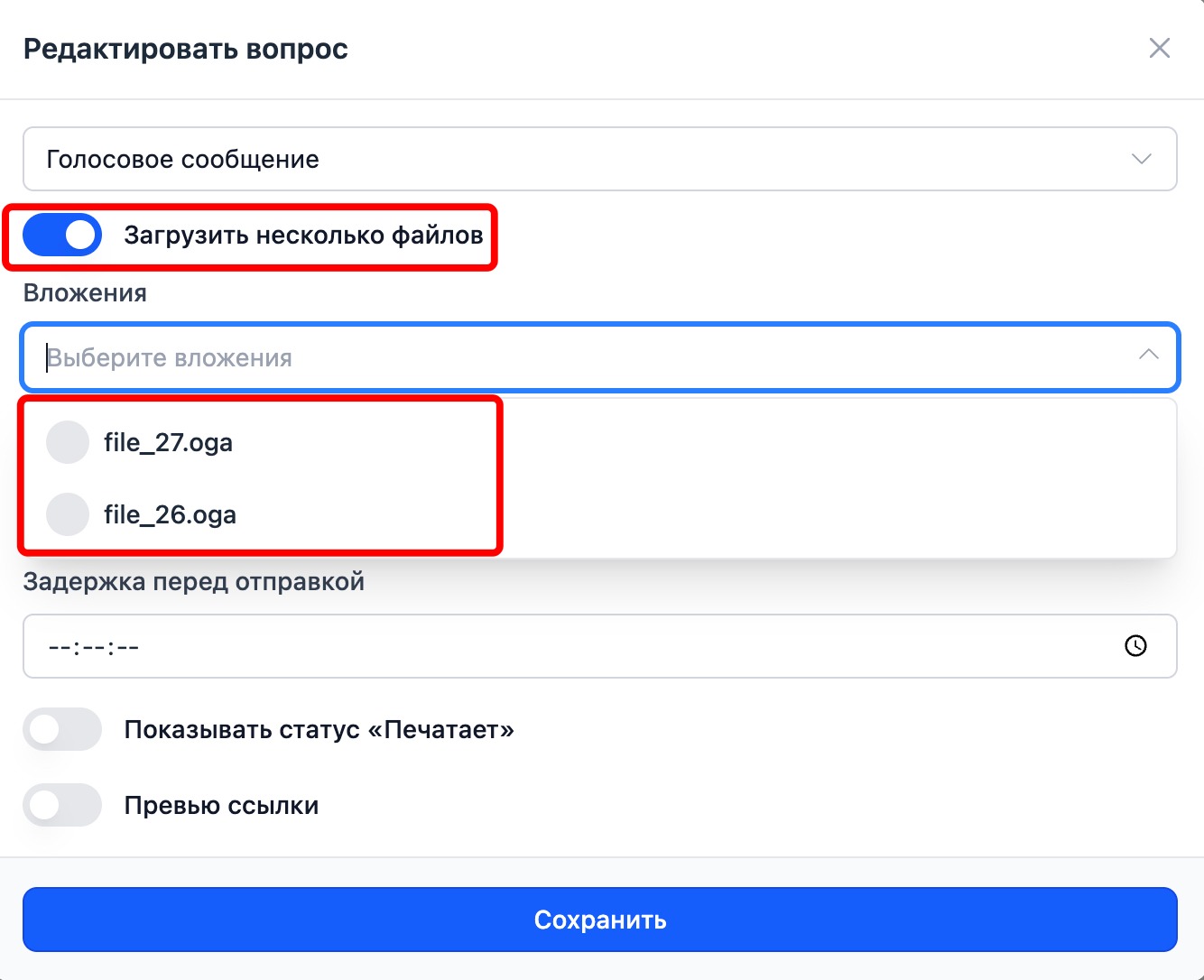Click the chevron arrow on Голосовое сообщение
The width and height of the screenshot is (1204, 980).
pyautogui.click(x=1141, y=159)
